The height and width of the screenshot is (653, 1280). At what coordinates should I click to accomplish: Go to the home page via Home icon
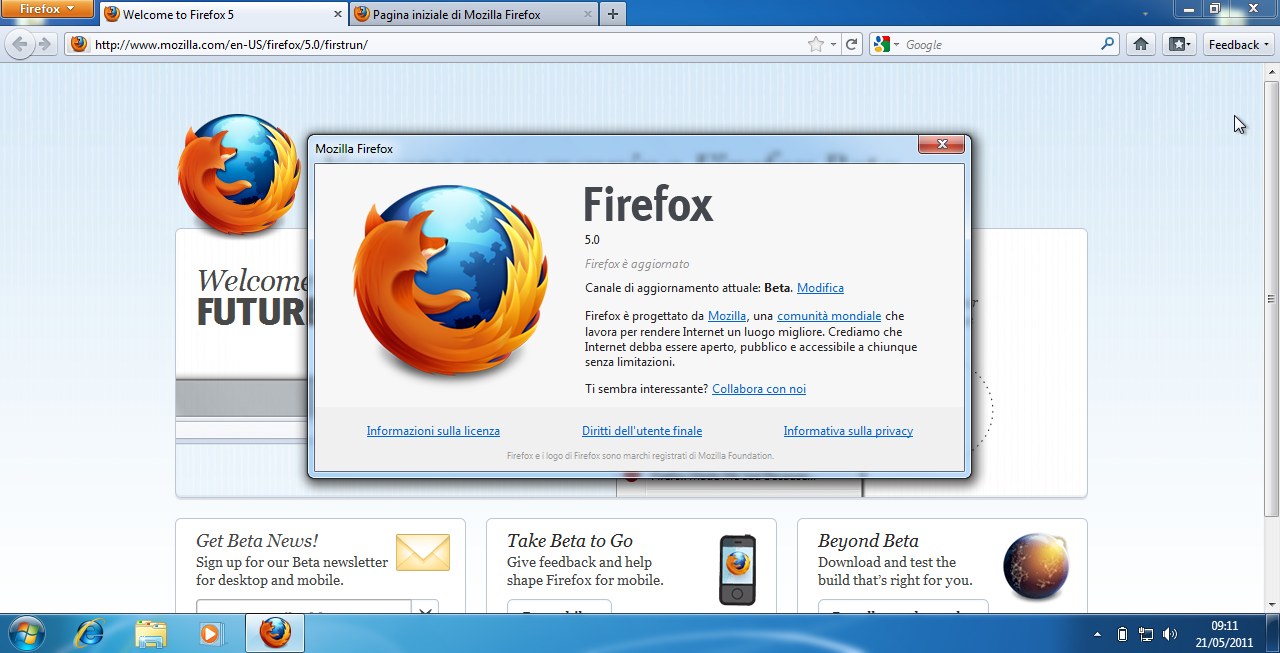pos(1140,44)
